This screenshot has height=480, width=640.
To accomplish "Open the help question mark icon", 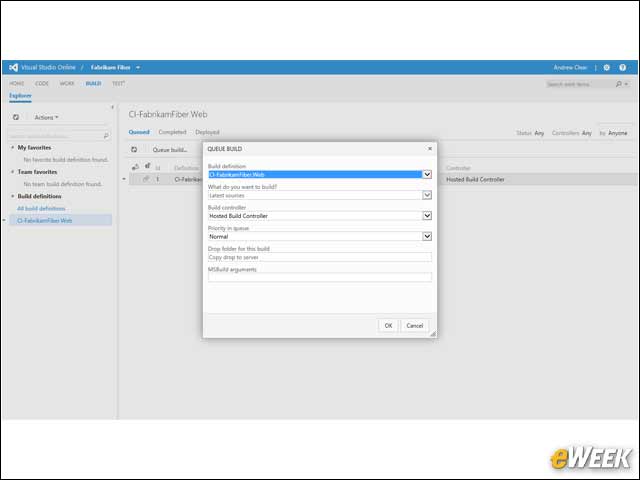I will click(x=622, y=67).
